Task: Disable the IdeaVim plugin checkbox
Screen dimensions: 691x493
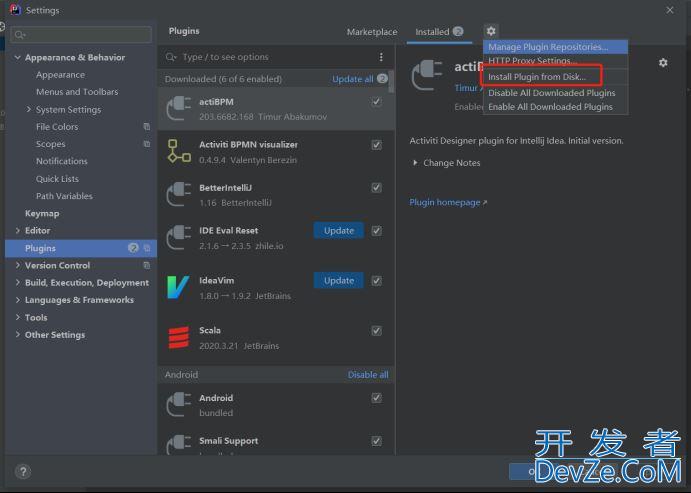Action: pyautogui.click(x=376, y=281)
